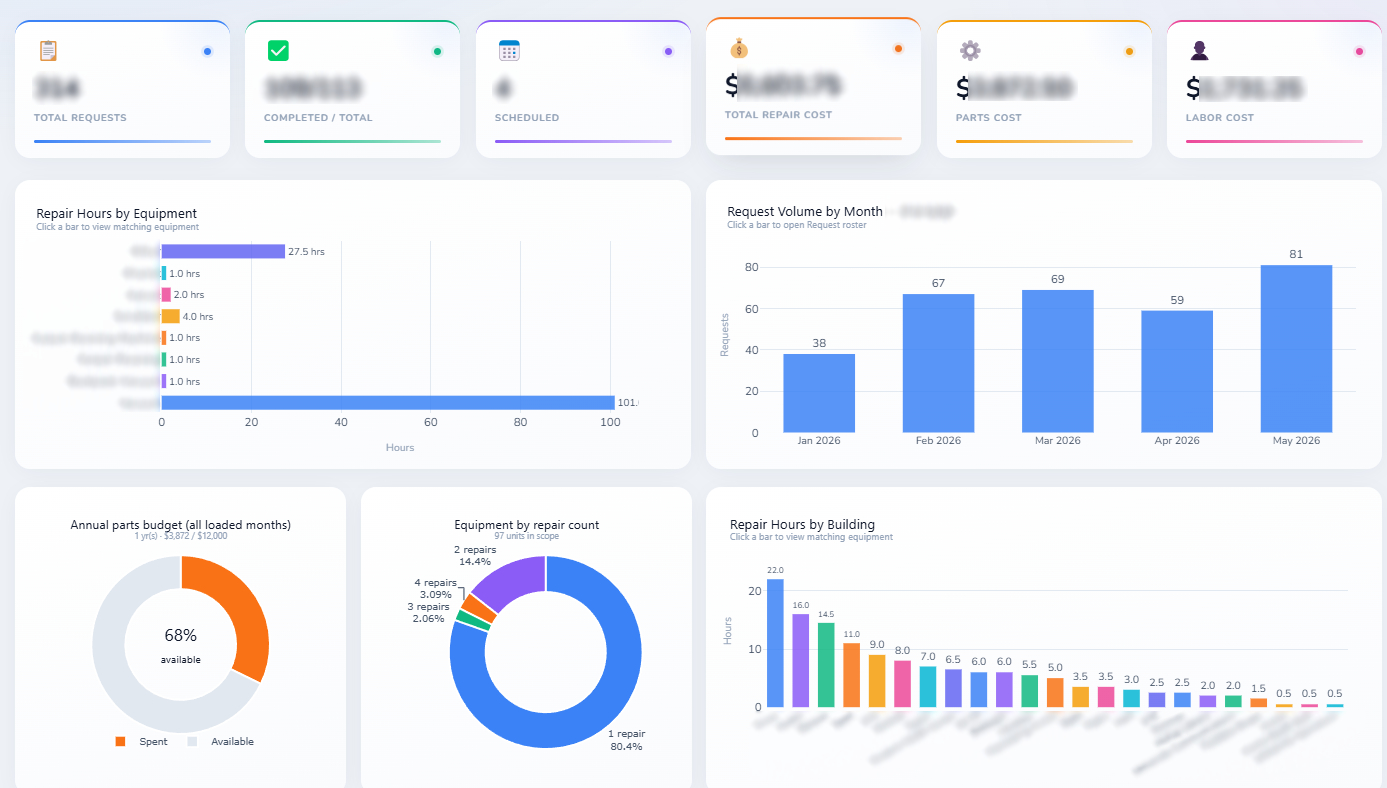Screen dimensions: 1387x788
Task: Open request roster for May 2026 bar
Action: (x=1297, y=348)
